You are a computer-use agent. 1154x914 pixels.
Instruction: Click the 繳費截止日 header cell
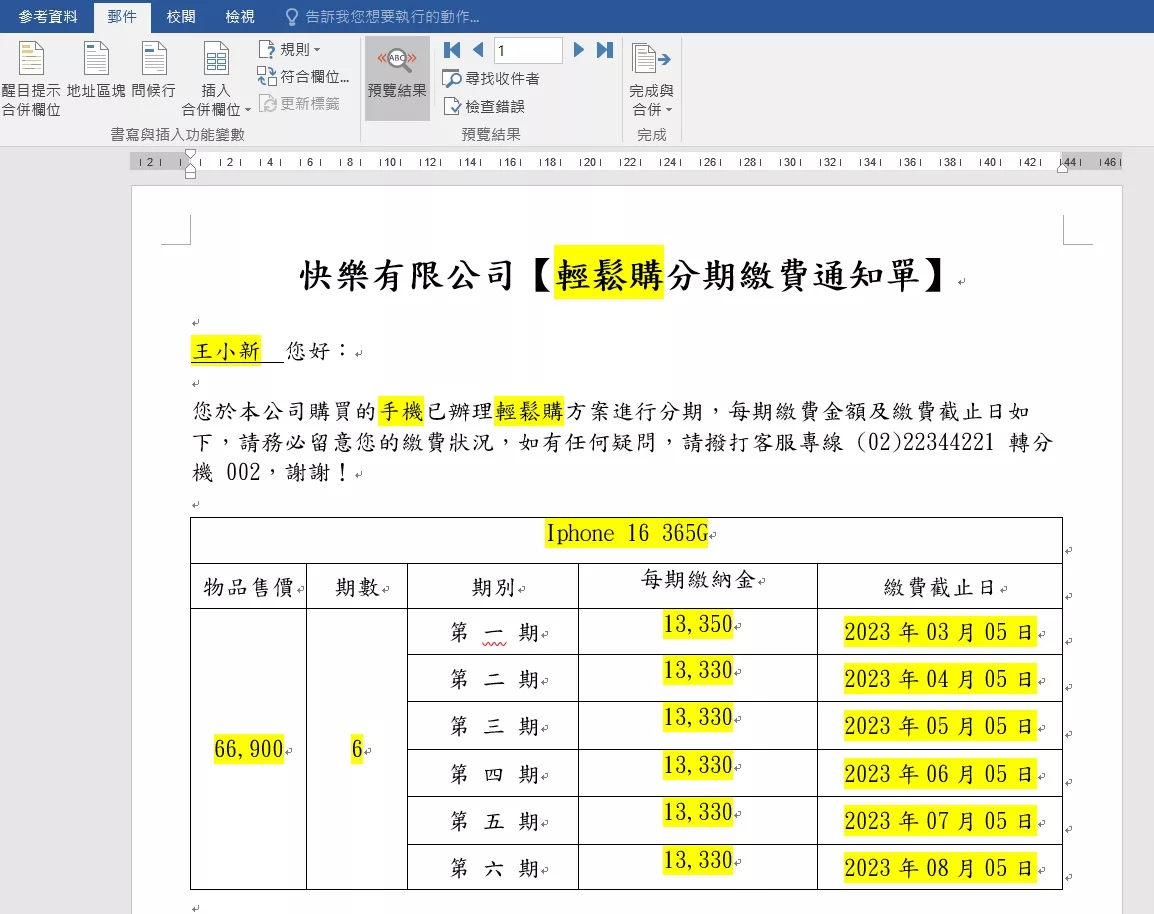click(x=939, y=587)
